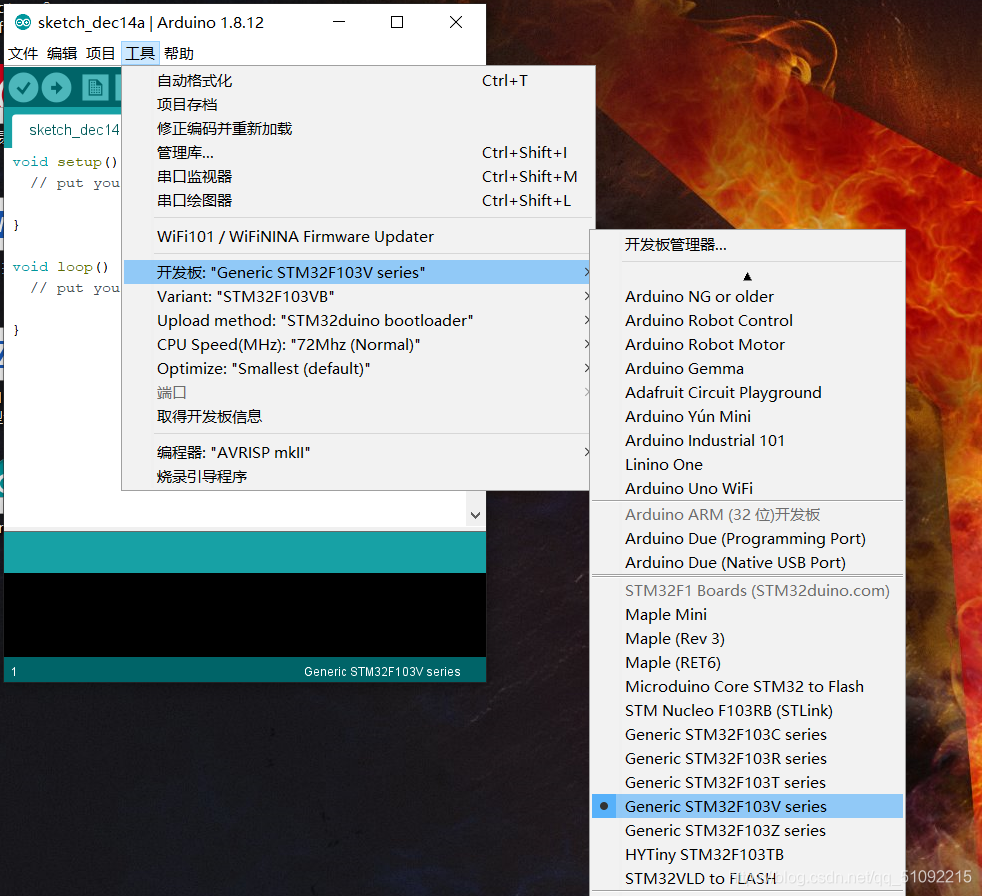
Task: Choose Microduino Core STM32 to Flash
Action: tap(747, 686)
